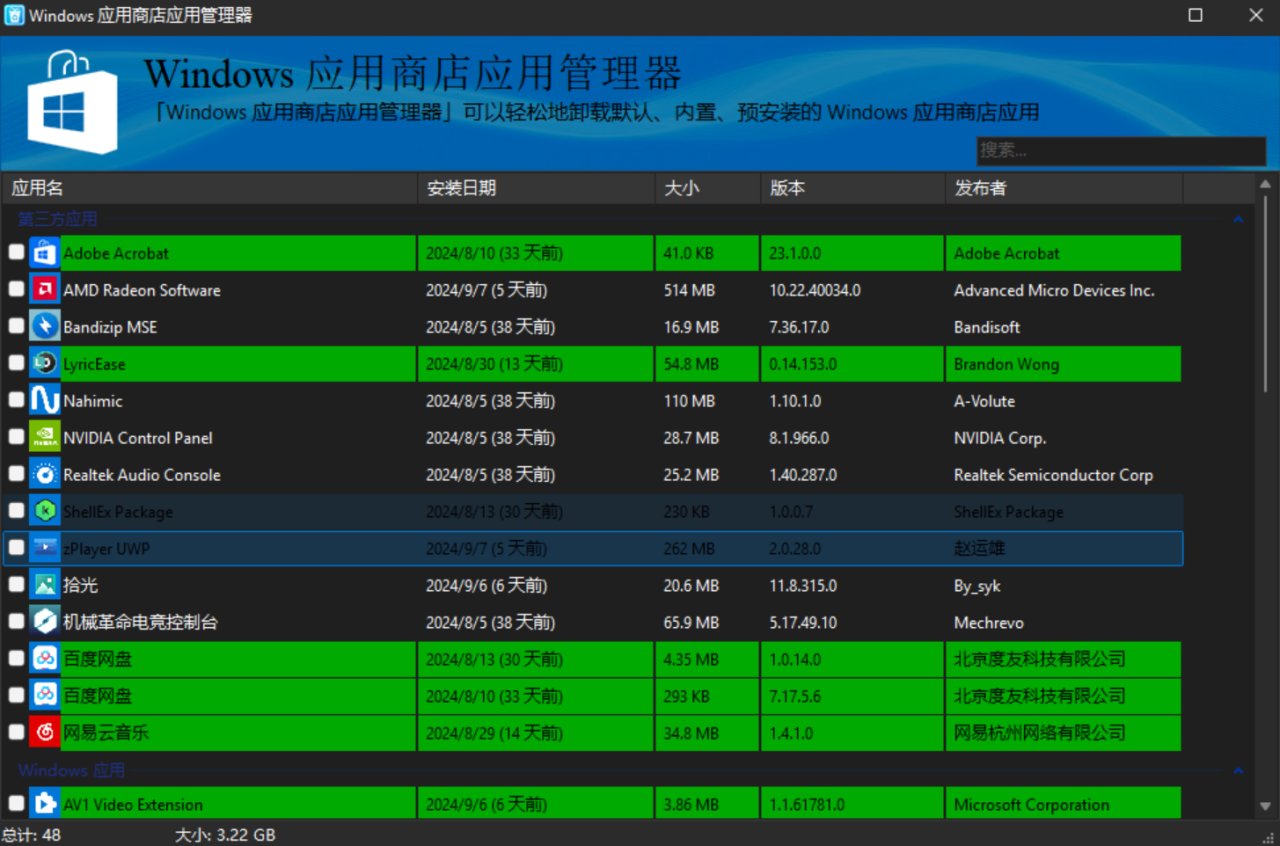
Task: Check the LyricEase row checkbox
Action: point(16,363)
